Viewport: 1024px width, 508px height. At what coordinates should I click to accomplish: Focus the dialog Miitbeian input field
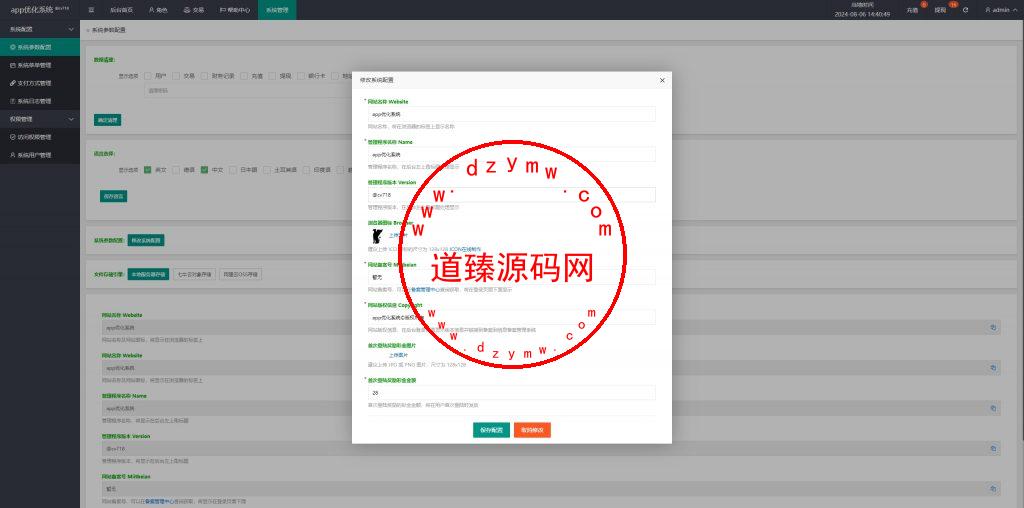(511, 277)
